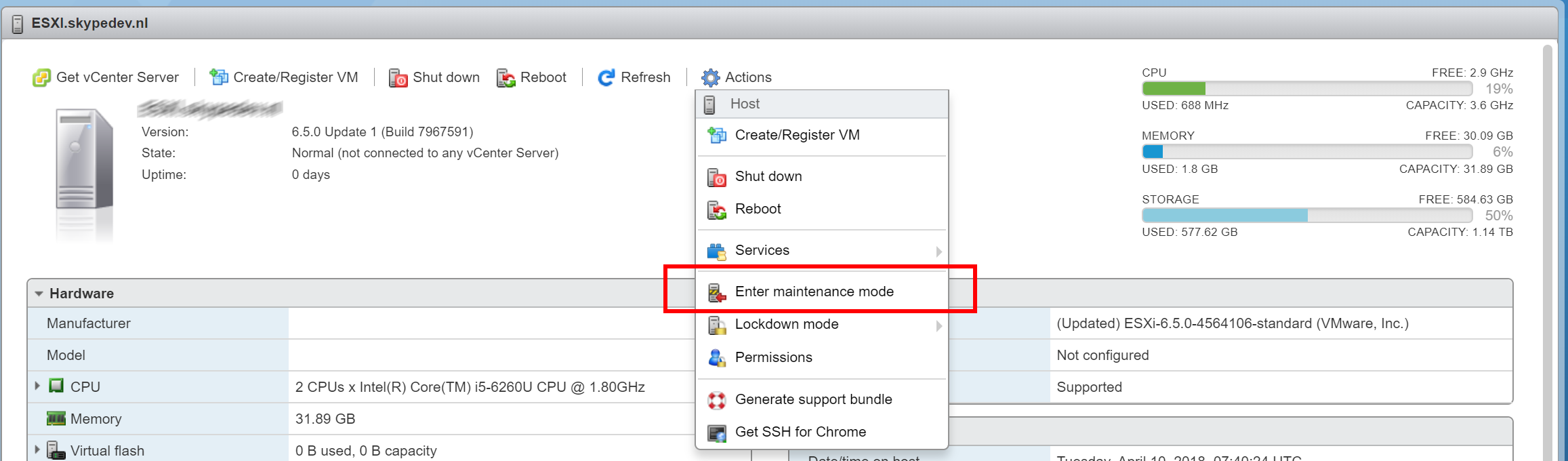This screenshot has width=1568, height=461.
Task: Click the Manufacturer row label
Action: [89, 323]
